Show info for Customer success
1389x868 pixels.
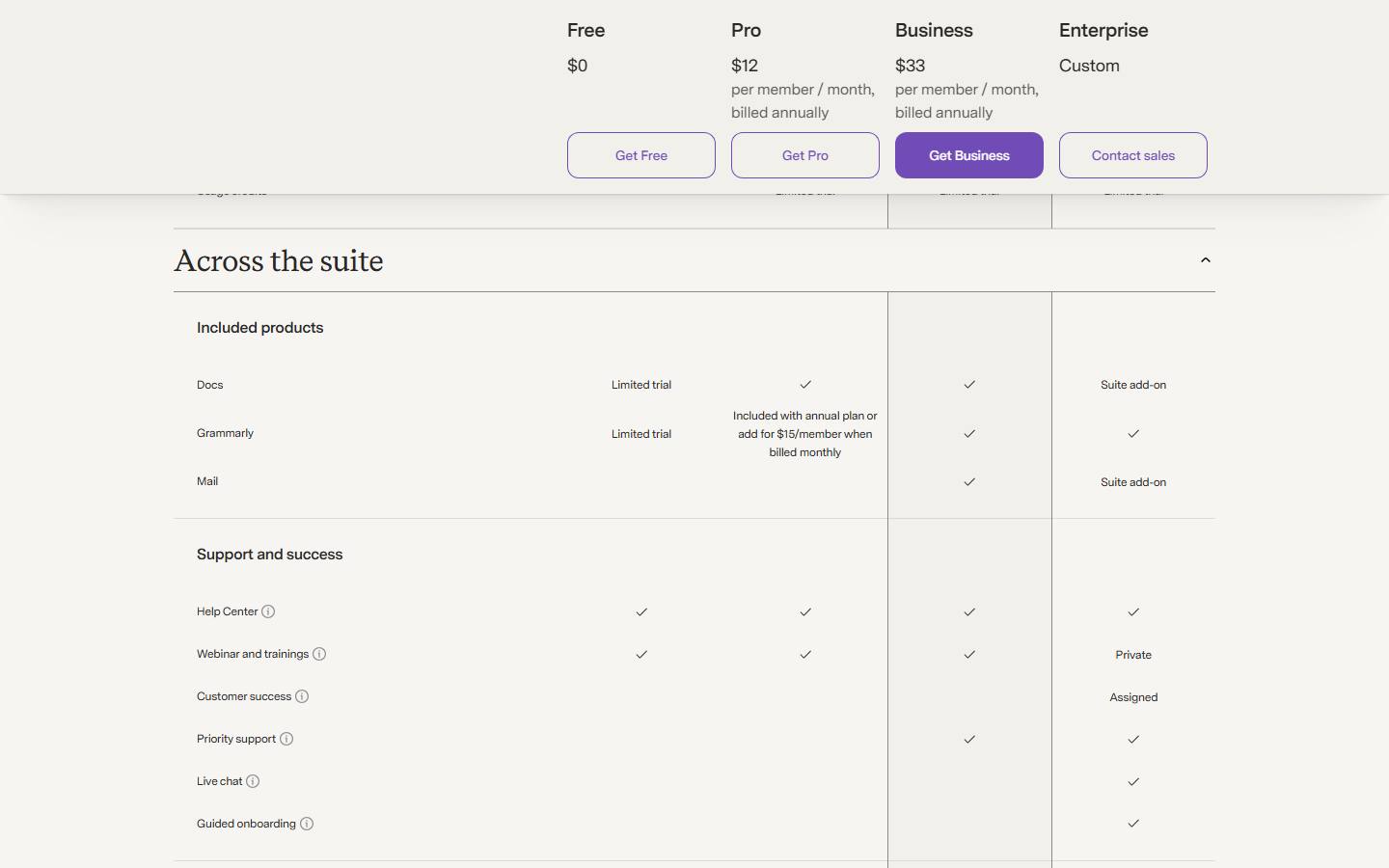click(302, 696)
